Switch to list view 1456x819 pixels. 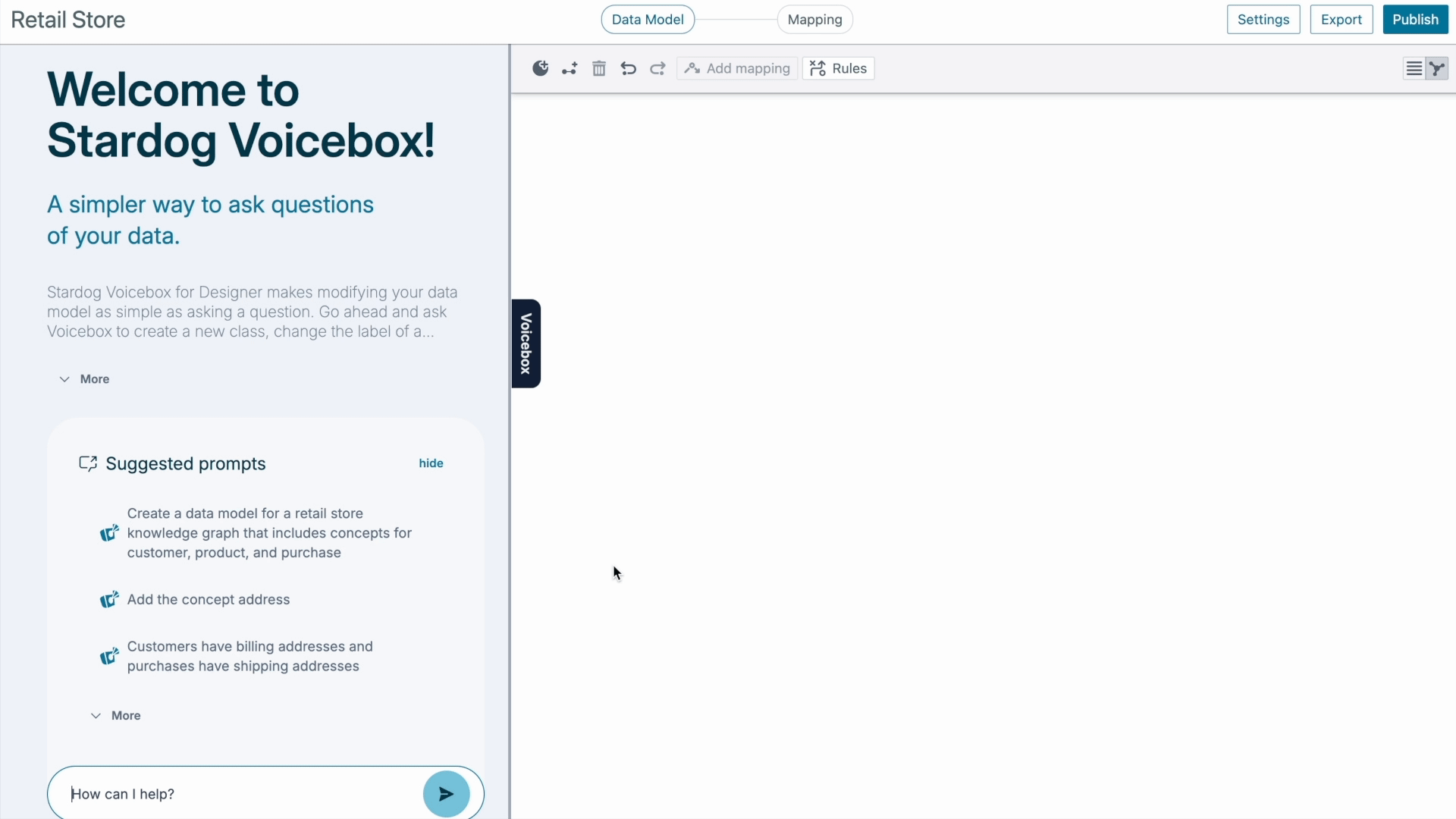(x=1414, y=68)
